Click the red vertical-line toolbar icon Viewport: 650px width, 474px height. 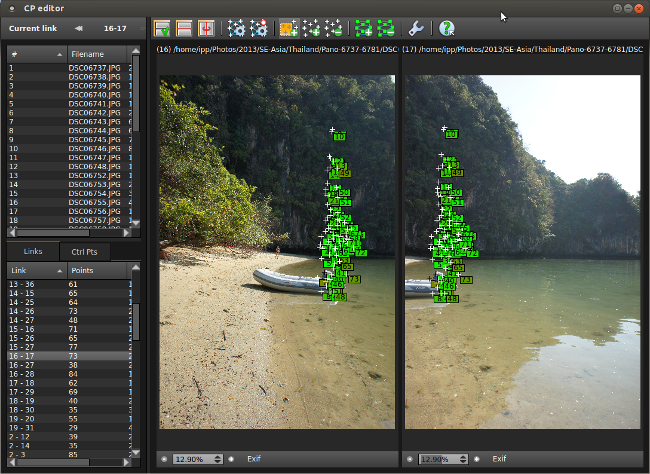click(207, 29)
